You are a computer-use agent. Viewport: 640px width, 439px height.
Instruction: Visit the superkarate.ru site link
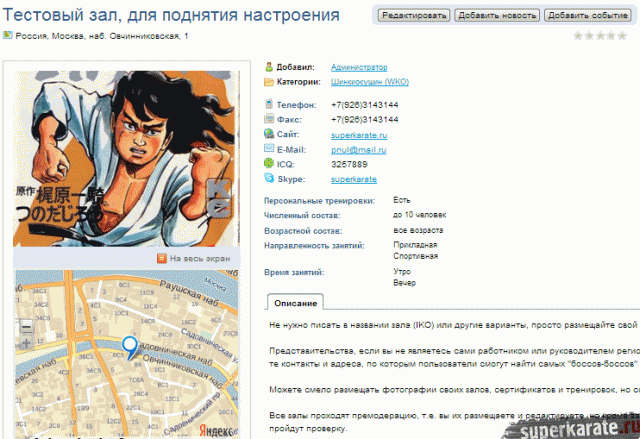[x=359, y=135]
